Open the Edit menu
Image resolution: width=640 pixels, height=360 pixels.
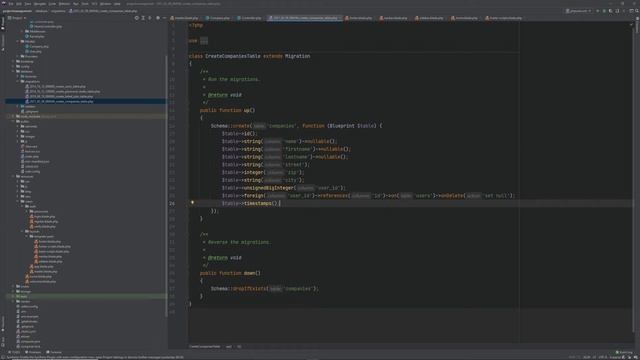(19, 4)
